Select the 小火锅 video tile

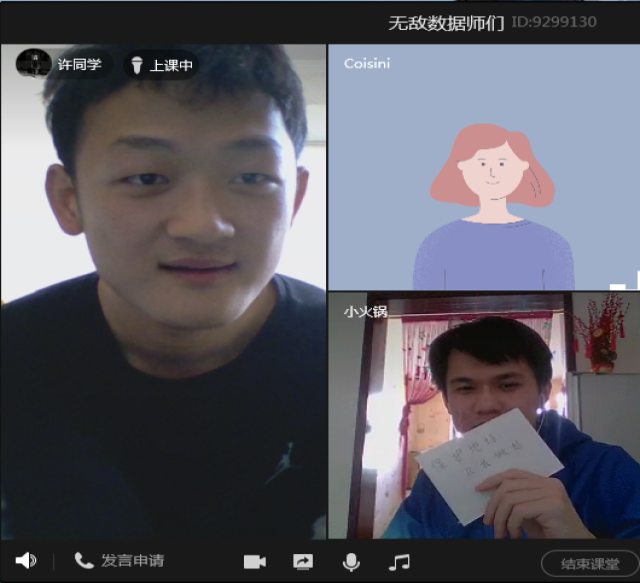(x=484, y=415)
